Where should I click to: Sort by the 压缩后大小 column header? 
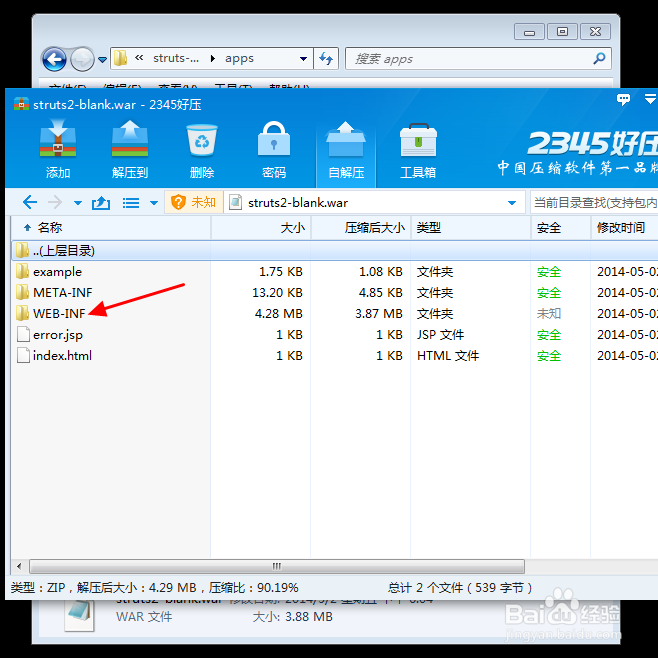361,228
